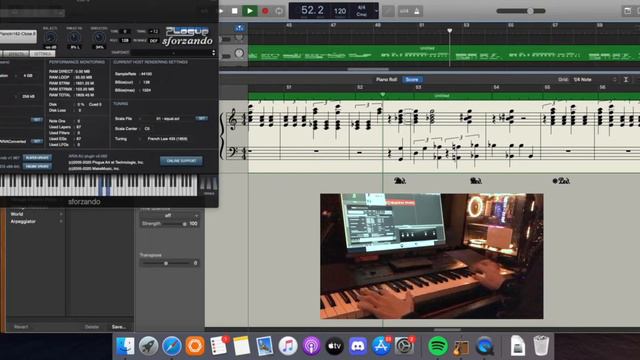Click the bass clef in the score
The height and width of the screenshot is (360, 640).
(x=232, y=152)
